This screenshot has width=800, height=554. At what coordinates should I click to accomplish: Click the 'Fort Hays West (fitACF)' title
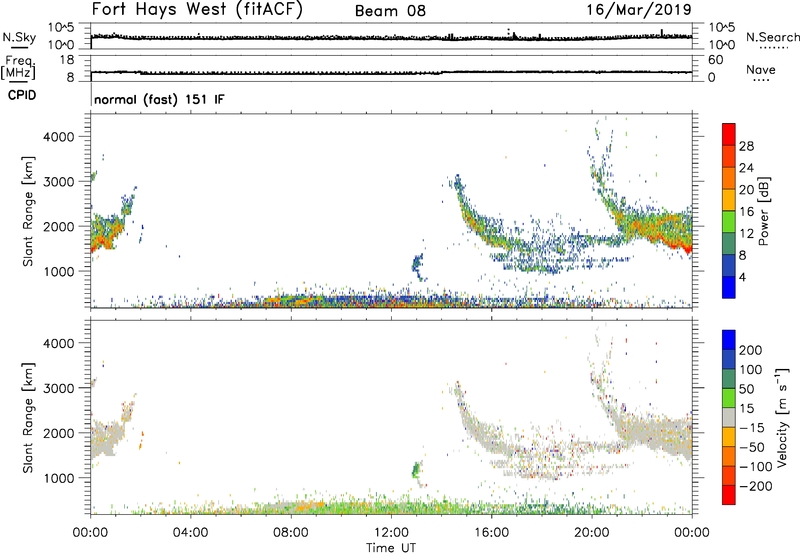(x=197, y=9)
